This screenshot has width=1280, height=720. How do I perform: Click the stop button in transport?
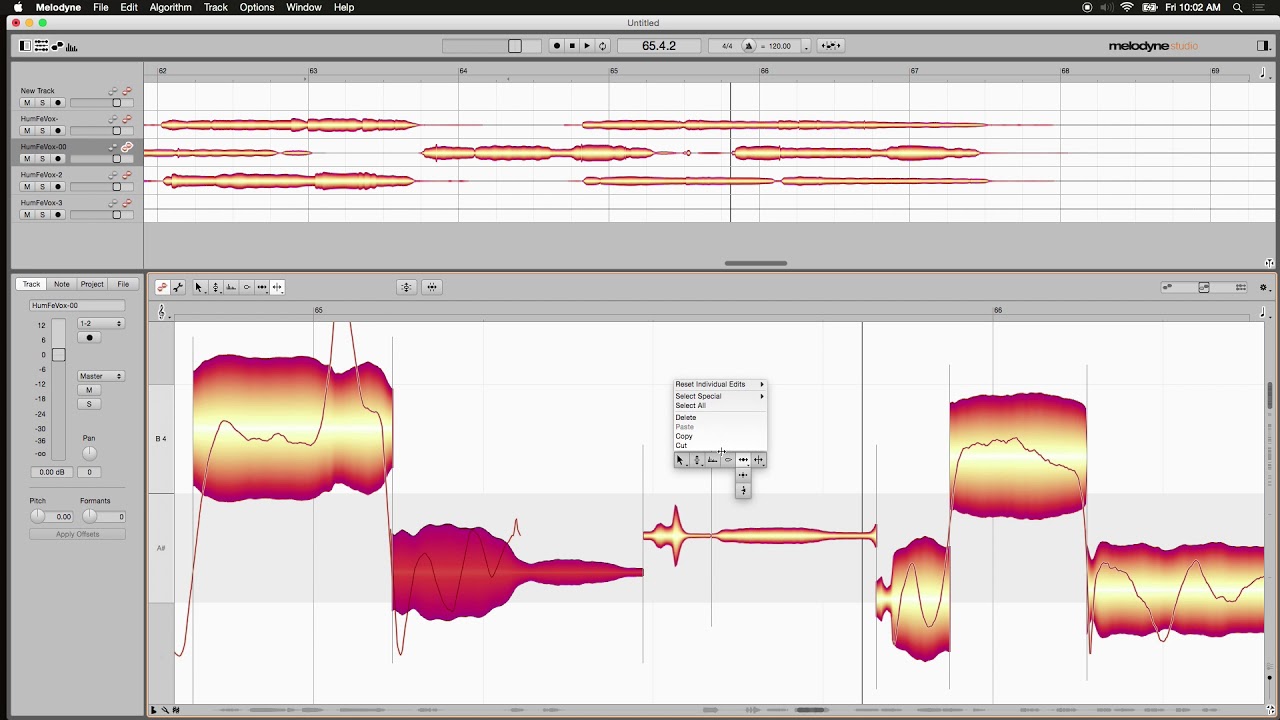(x=572, y=46)
